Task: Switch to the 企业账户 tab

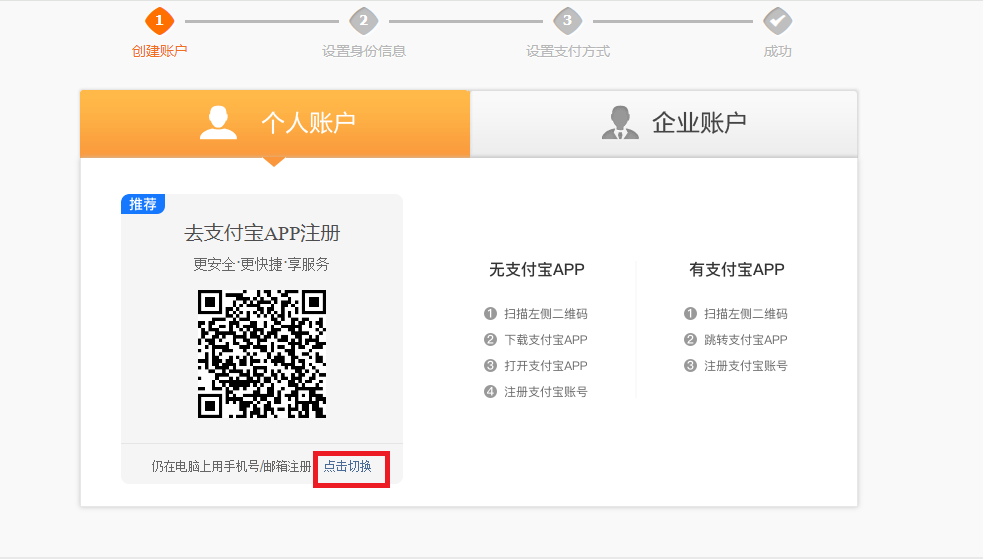Action: coord(663,123)
